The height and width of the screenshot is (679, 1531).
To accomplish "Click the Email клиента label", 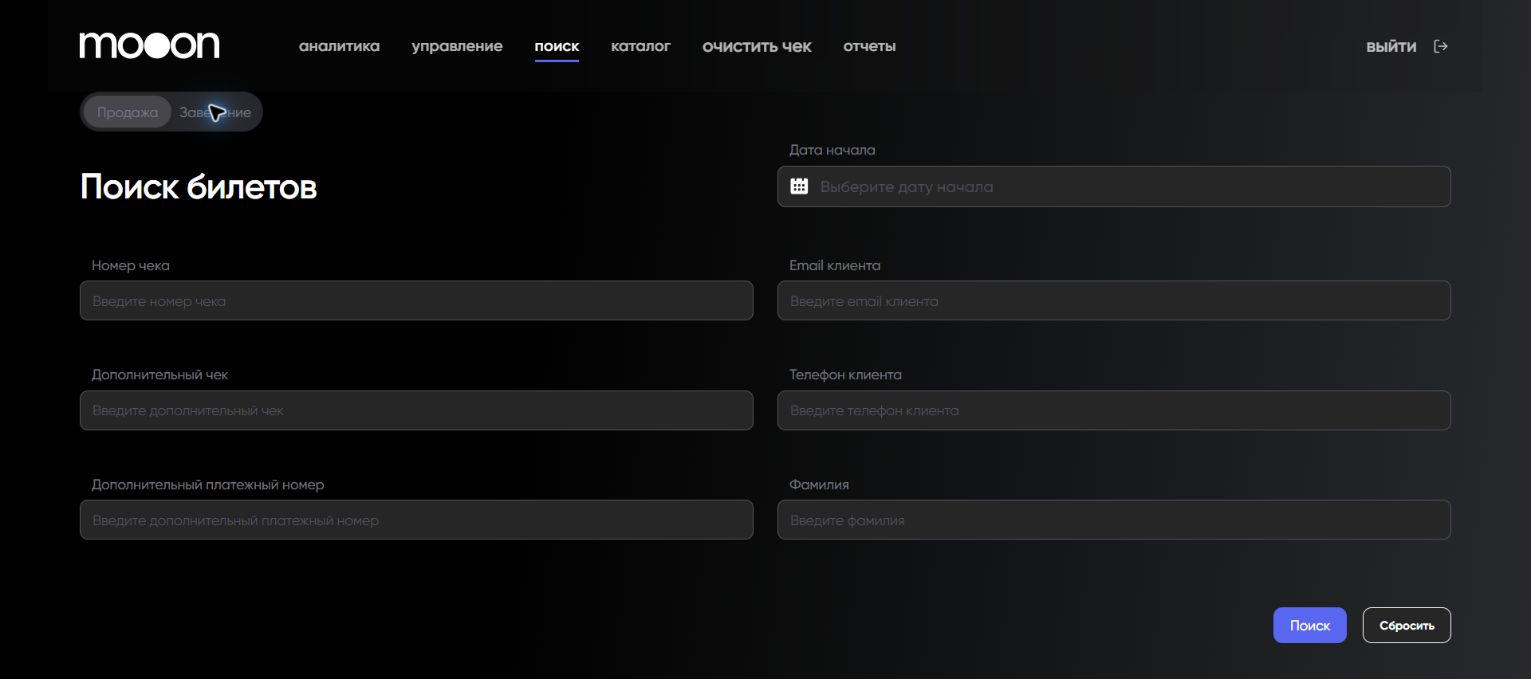I will pyautogui.click(x=835, y=265).
